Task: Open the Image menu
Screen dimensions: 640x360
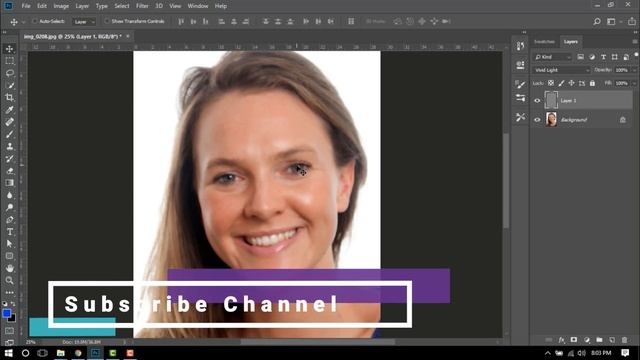Action: click(61, 6)
